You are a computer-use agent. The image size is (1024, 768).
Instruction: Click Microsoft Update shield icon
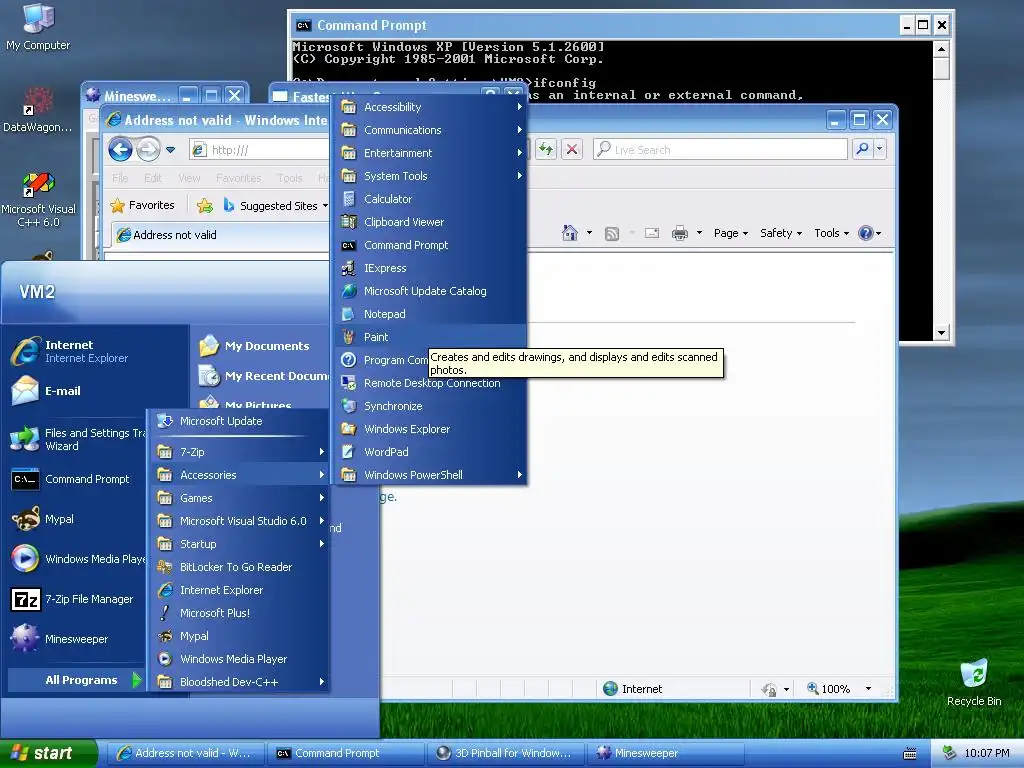pyautogui.click(x=165, y=421)
